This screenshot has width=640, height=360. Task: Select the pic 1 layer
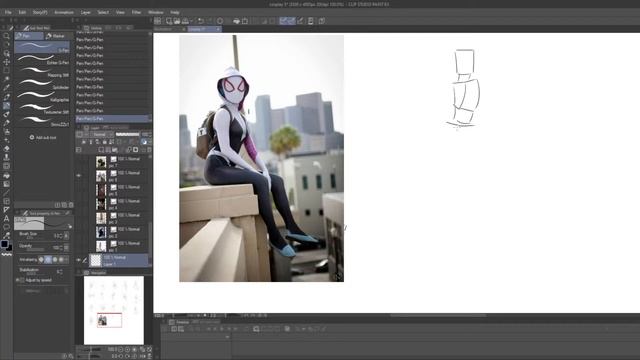[120, 247]
